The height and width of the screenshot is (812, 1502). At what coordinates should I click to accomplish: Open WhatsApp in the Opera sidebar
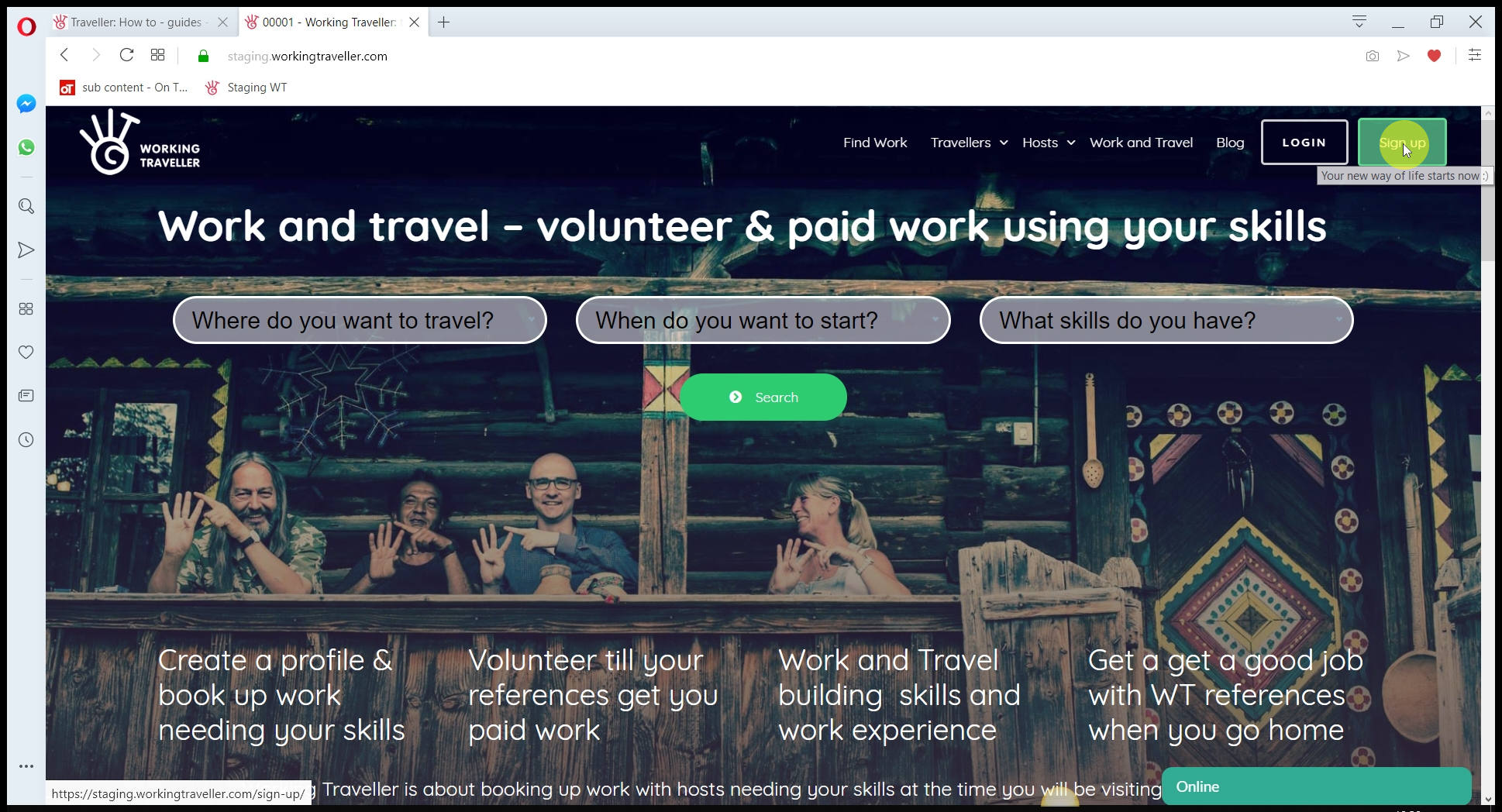tap(26, 147)
